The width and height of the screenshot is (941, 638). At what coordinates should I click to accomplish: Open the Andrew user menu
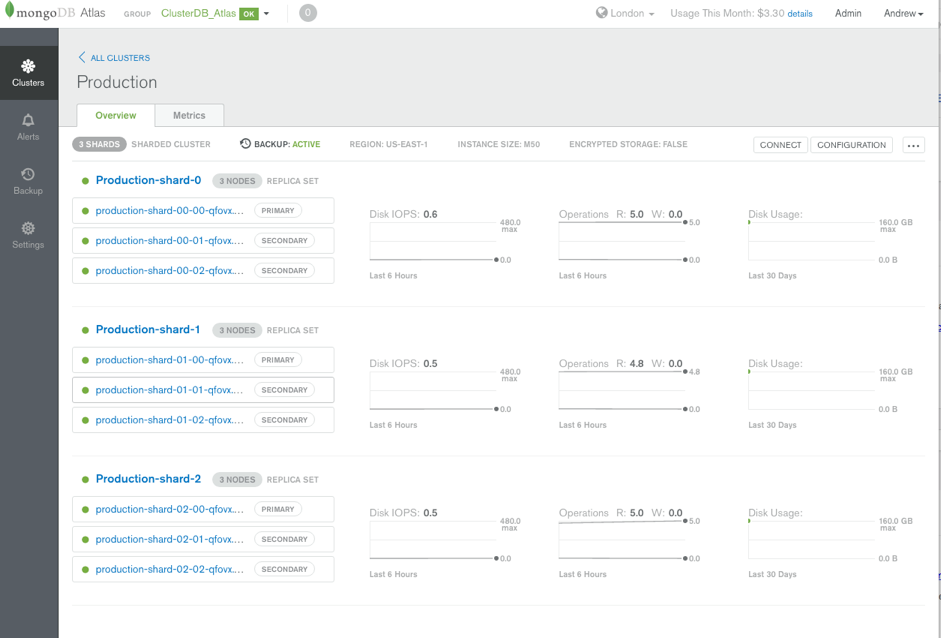[903, 13]
